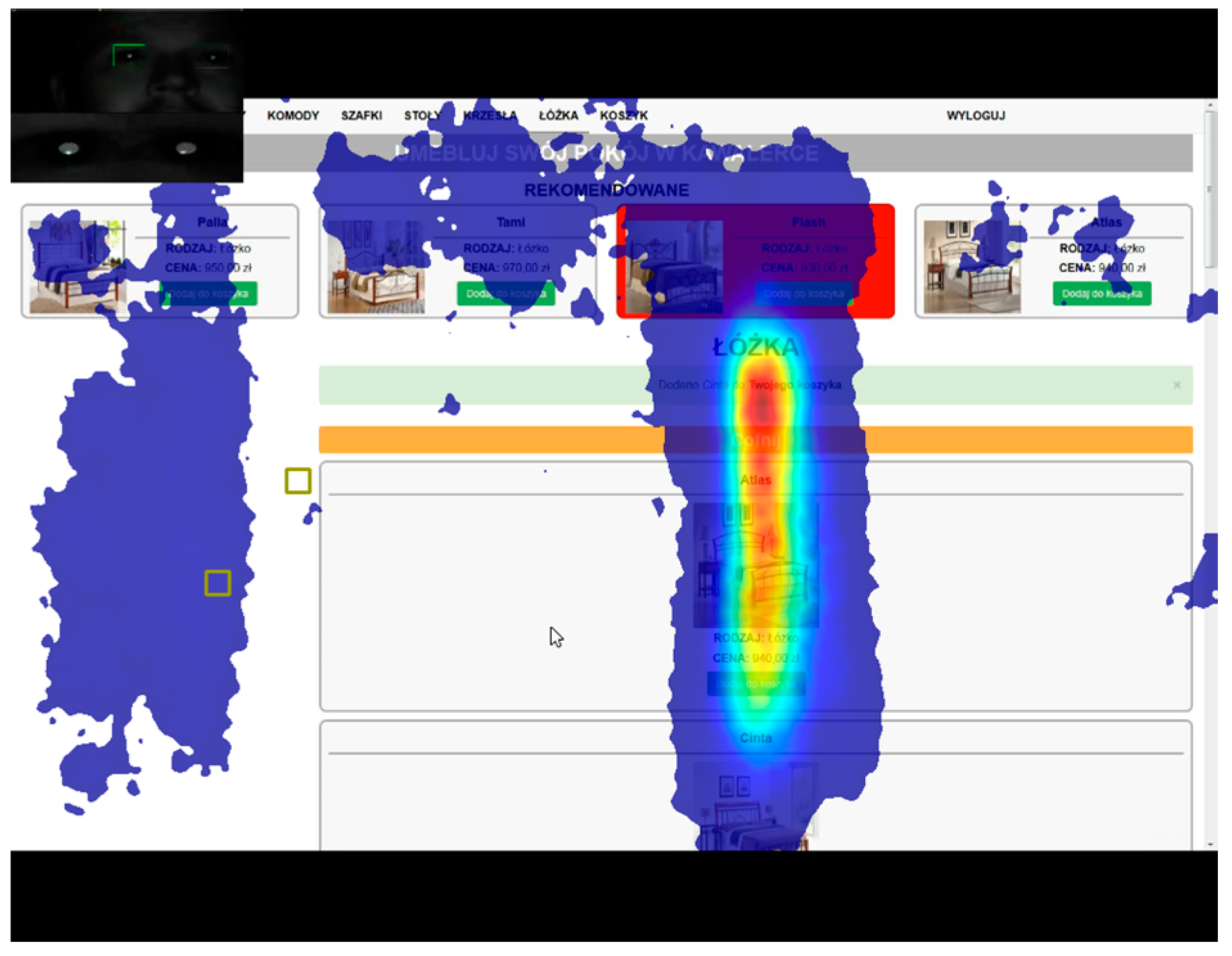Image resolution: width=1232 pixels, height=956 pixels.
Task: Go to the STOŁY category
Action: coord(422,116)
